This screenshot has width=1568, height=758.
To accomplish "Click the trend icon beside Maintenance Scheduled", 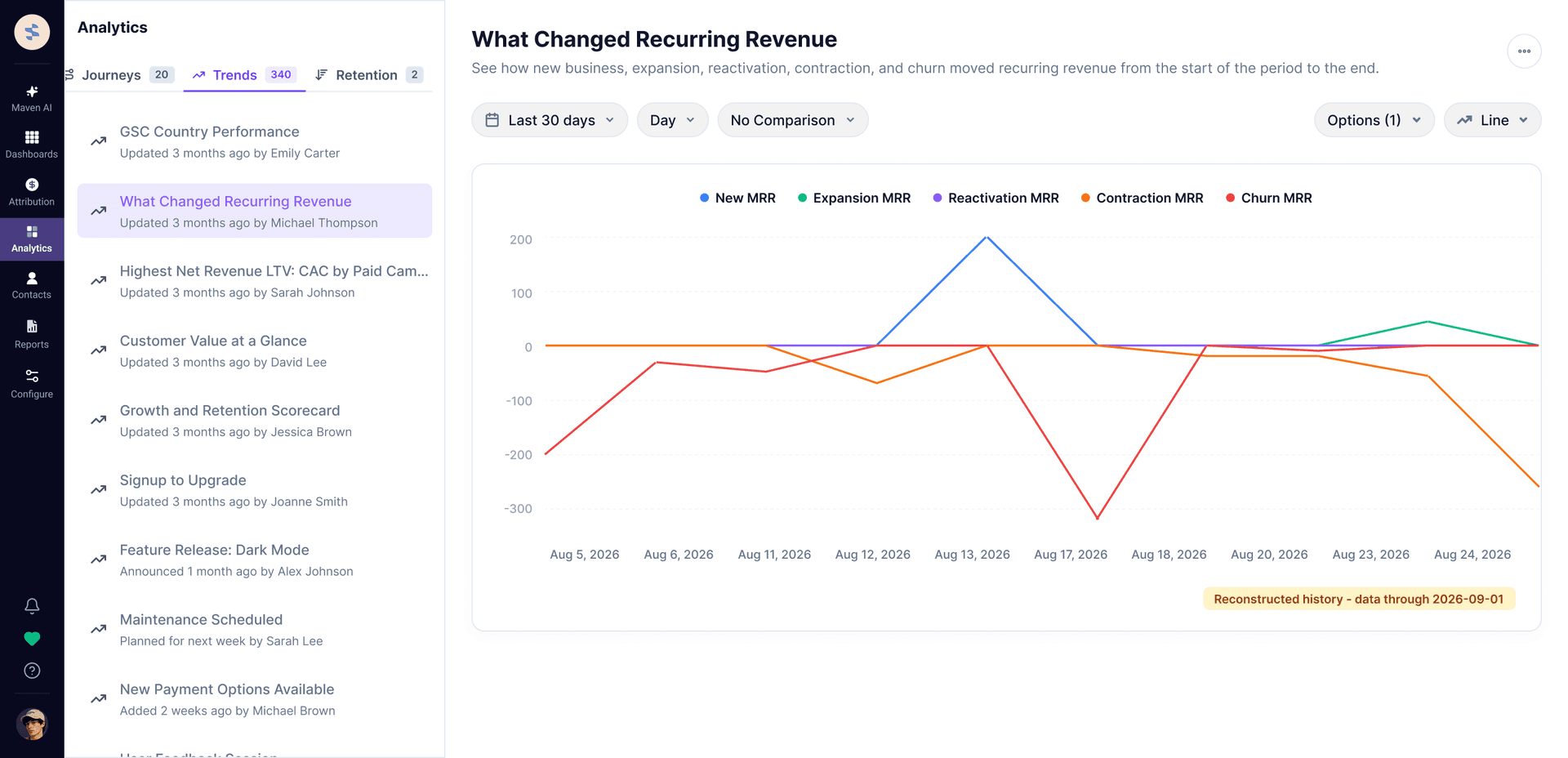I will [x=99, y=629].
